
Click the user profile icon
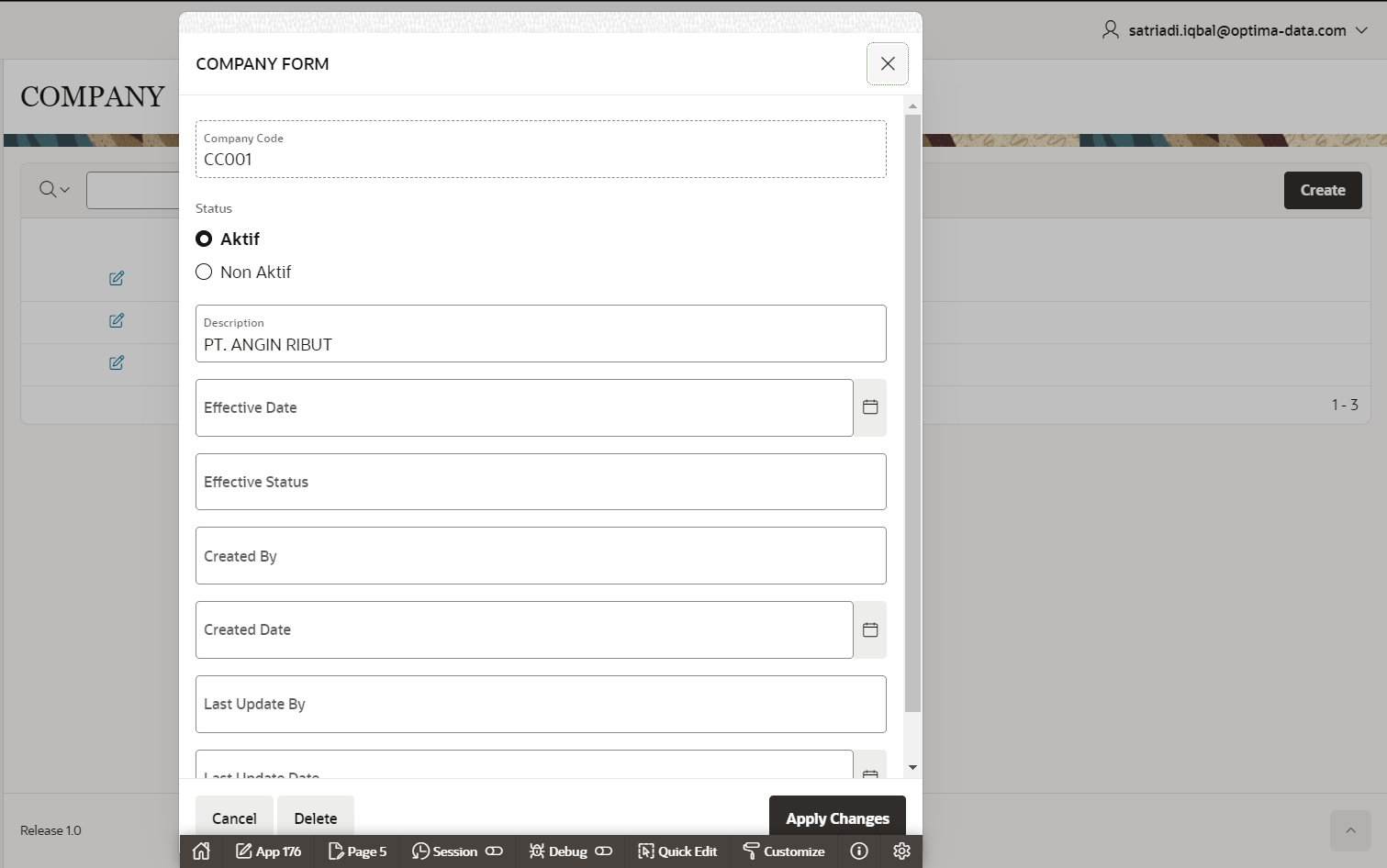coord(1111,30)
